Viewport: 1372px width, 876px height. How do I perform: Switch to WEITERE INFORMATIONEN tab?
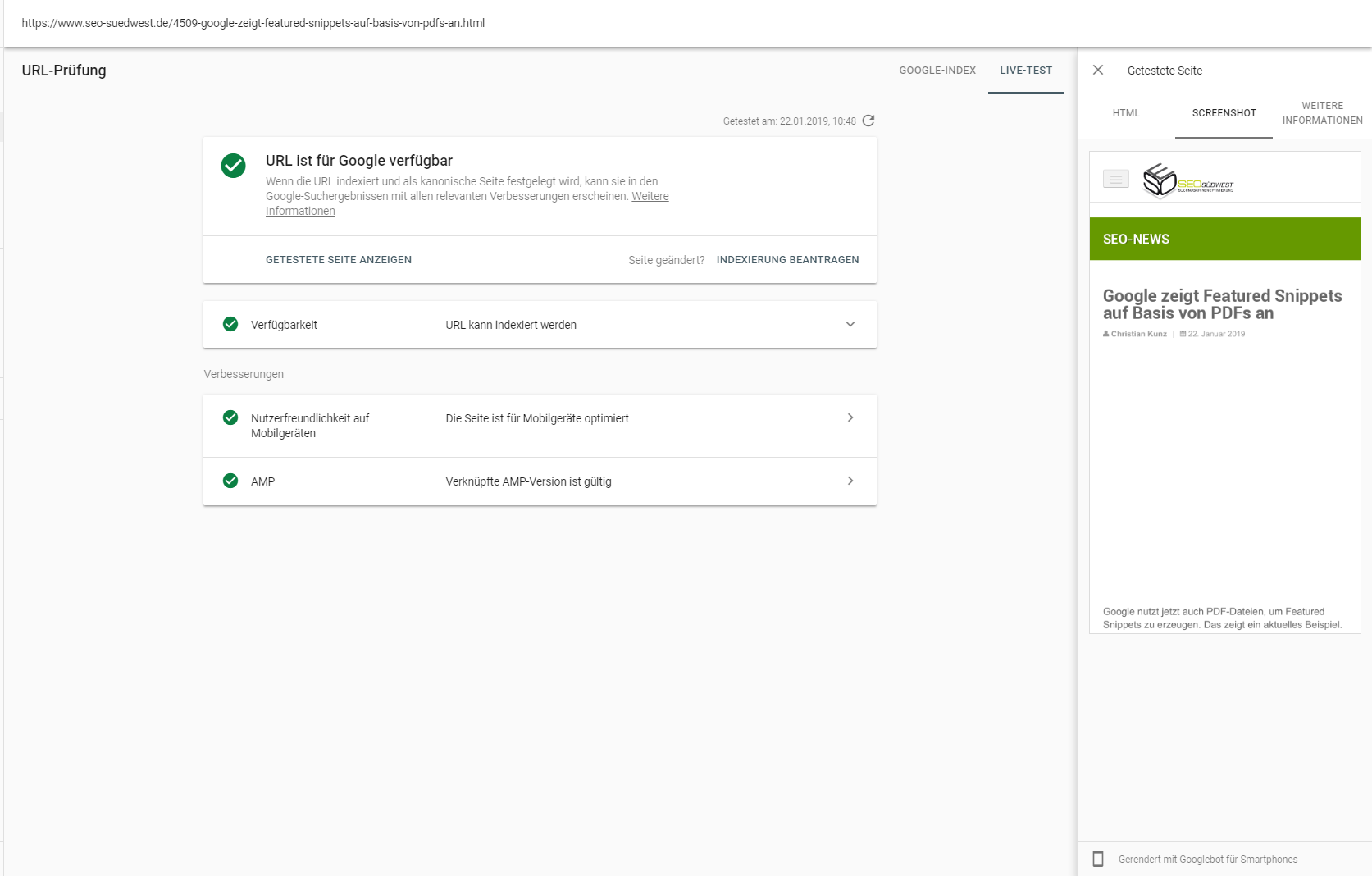click(x=1322, y=113)
